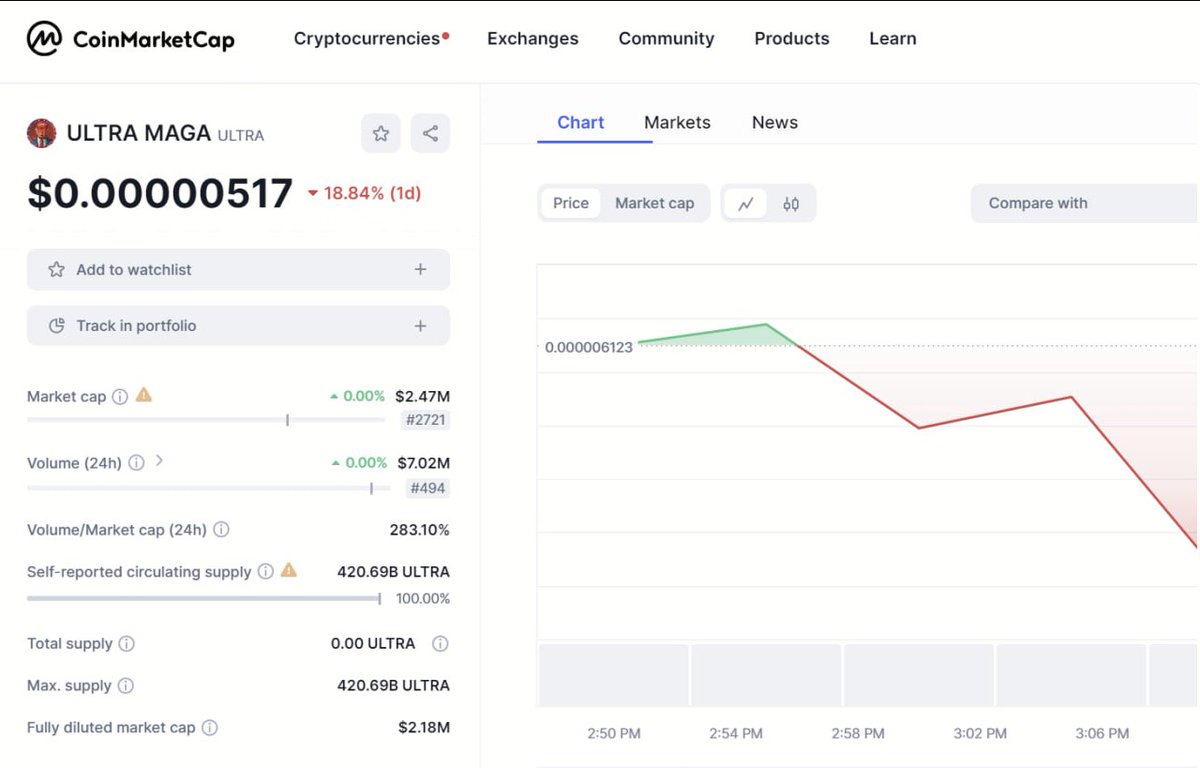Screen dimensions: 1200x768
Task: Open Self-reported circulating supply info icon
Action: click(265, 572)
